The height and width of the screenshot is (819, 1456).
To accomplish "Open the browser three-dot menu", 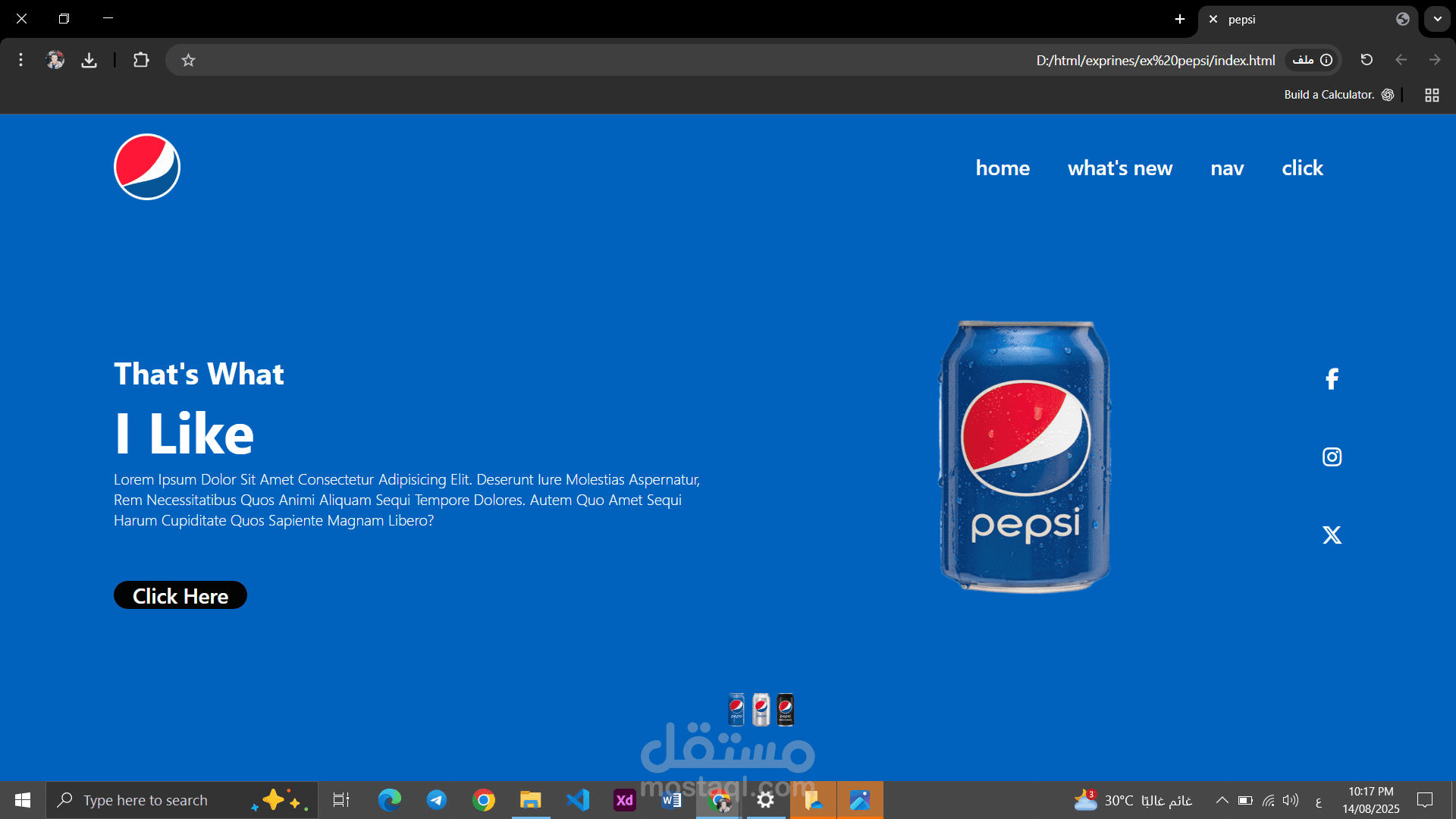I will click(x=20, y=60).
